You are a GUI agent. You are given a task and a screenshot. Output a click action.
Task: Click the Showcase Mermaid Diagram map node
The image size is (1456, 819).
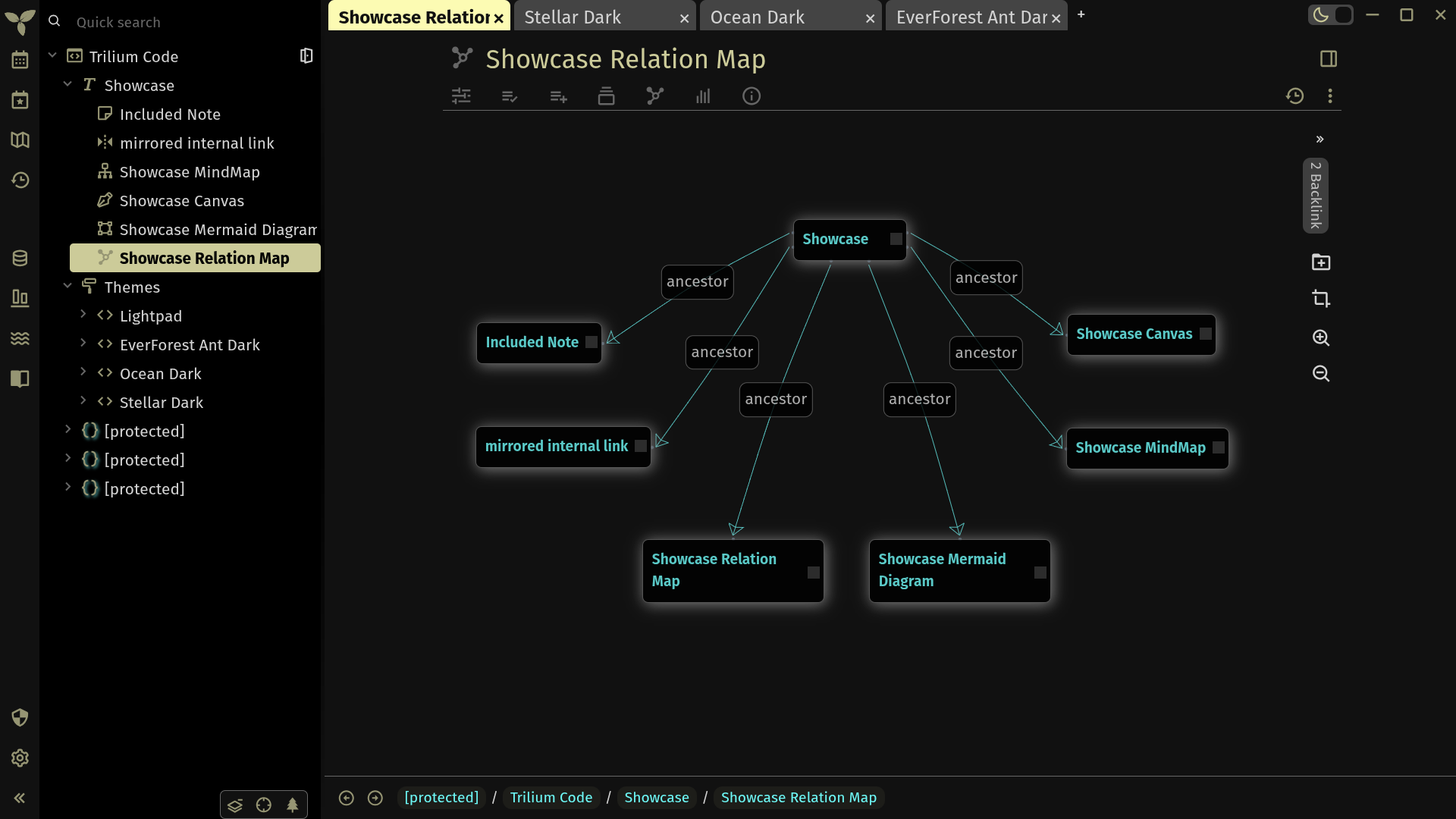tap(960, 571)
